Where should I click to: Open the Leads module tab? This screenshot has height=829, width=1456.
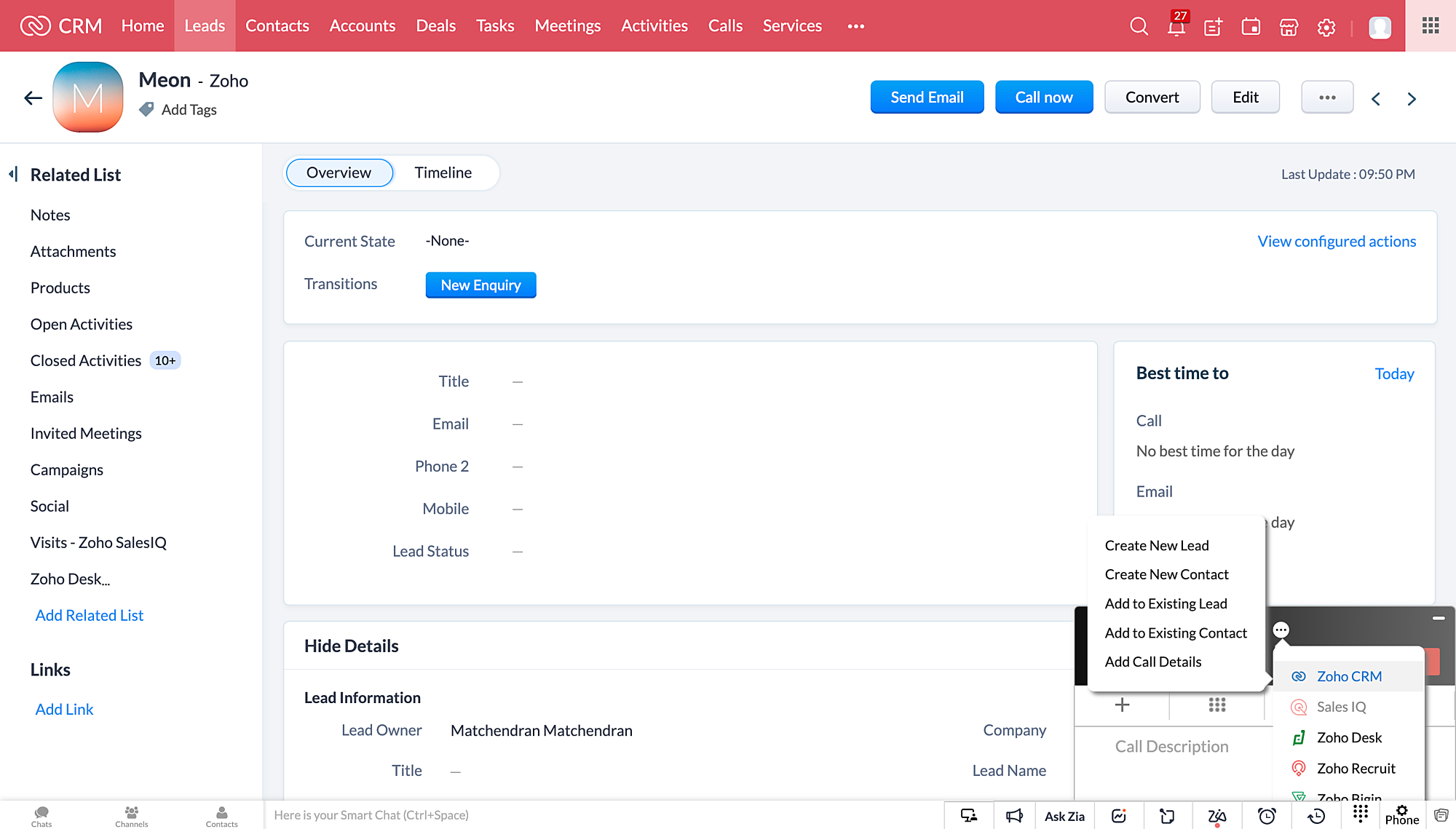pyautogui.click(x=205, y=25)
